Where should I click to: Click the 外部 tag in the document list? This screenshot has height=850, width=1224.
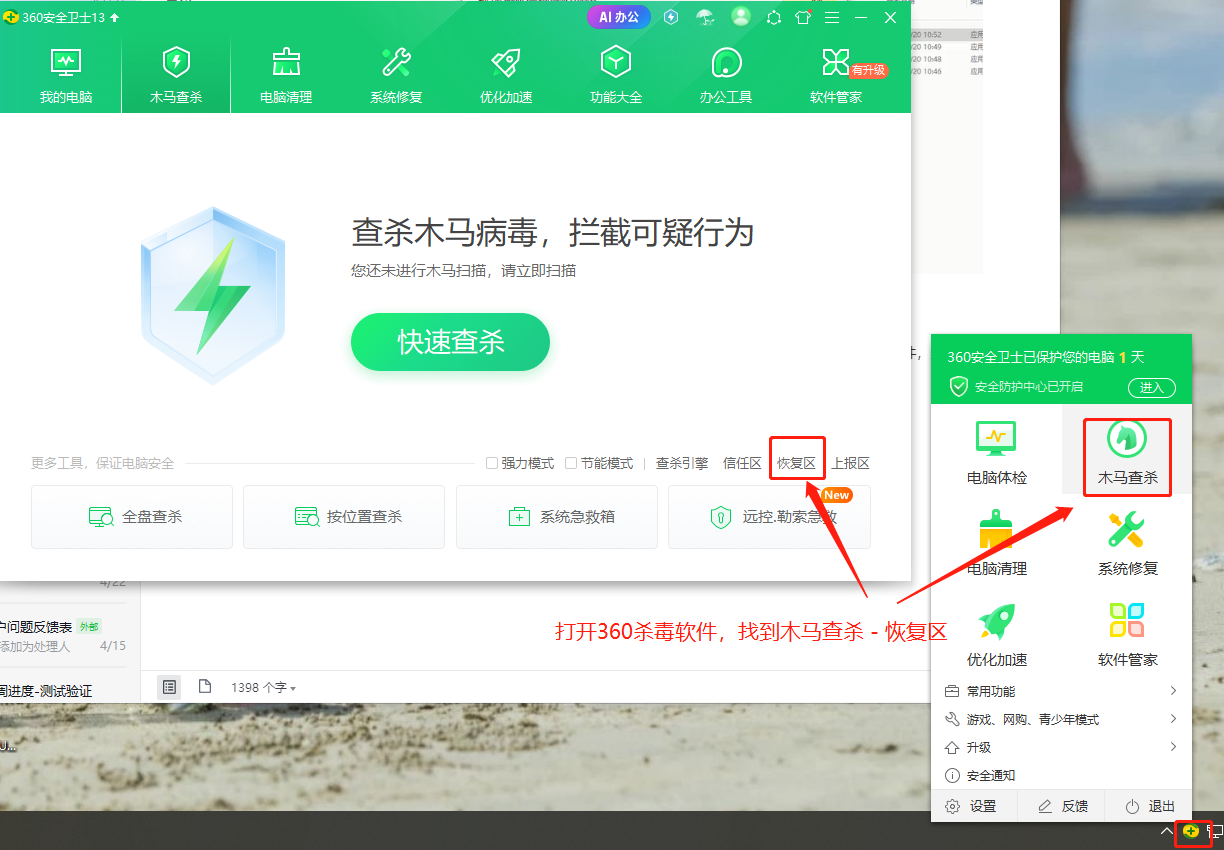[89, 627]
